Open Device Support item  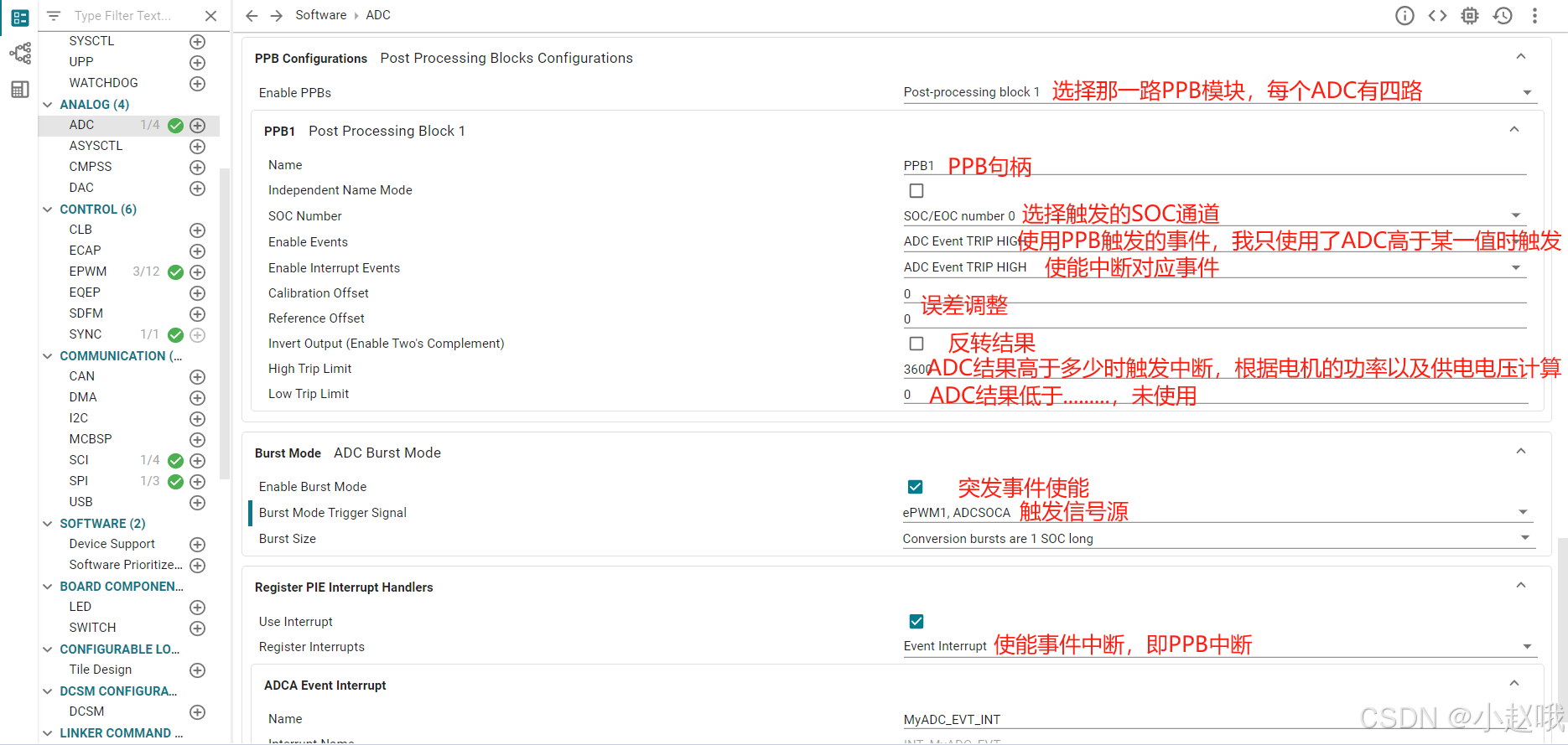pos(112,544)
